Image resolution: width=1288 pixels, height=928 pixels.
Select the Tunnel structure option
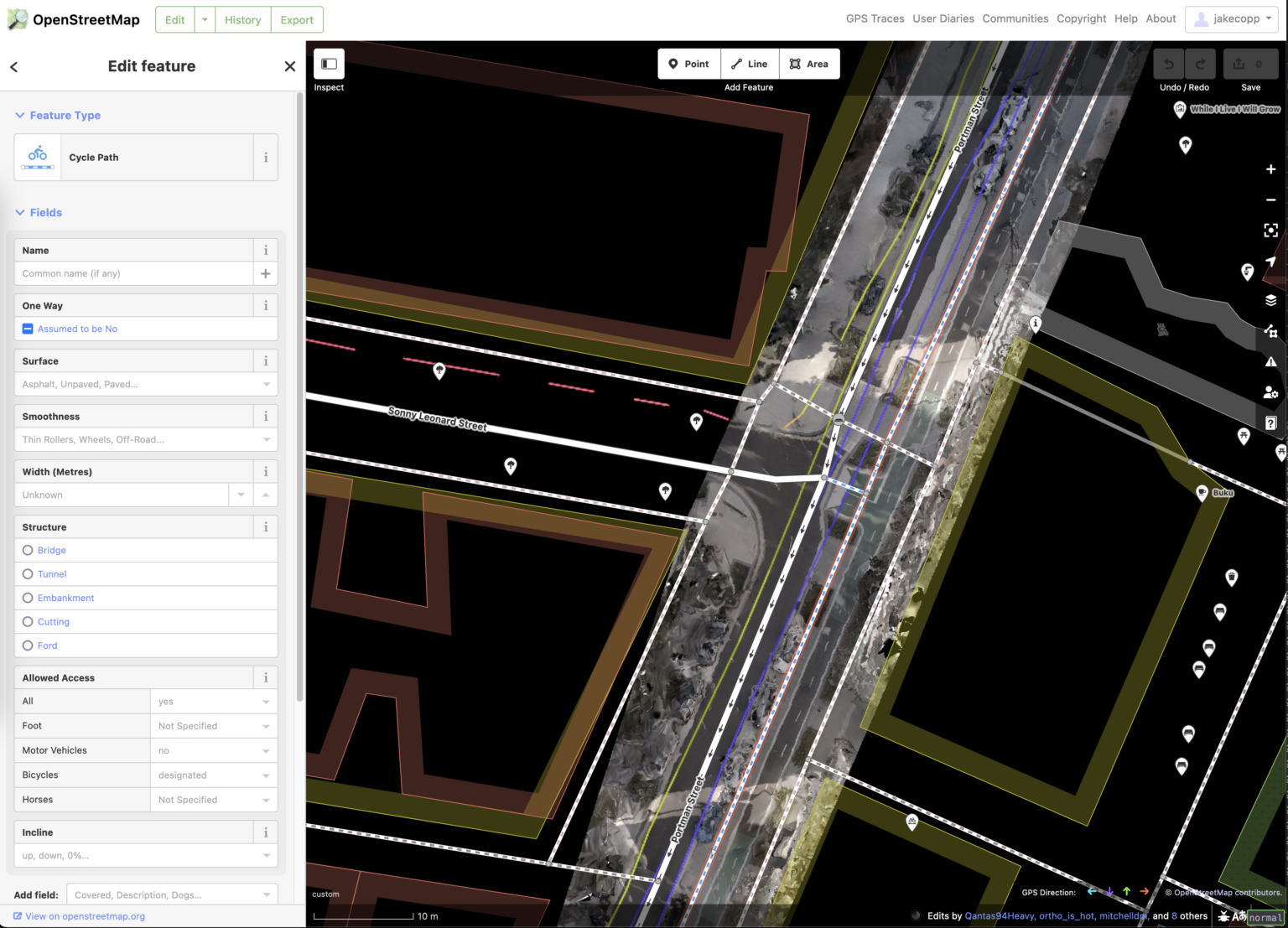pos(28,573)
